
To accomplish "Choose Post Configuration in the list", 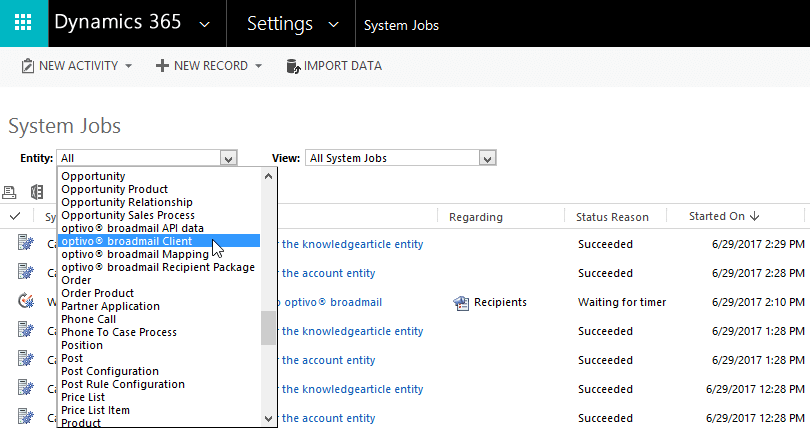I will pos(110,371).
